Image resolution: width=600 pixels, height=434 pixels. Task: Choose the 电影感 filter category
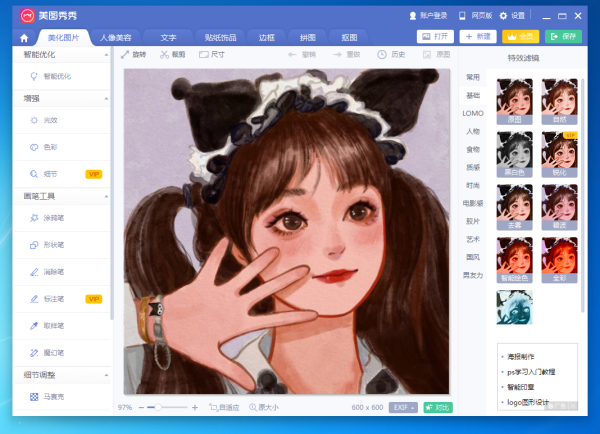pyautogui.click(x=473, y=203)
